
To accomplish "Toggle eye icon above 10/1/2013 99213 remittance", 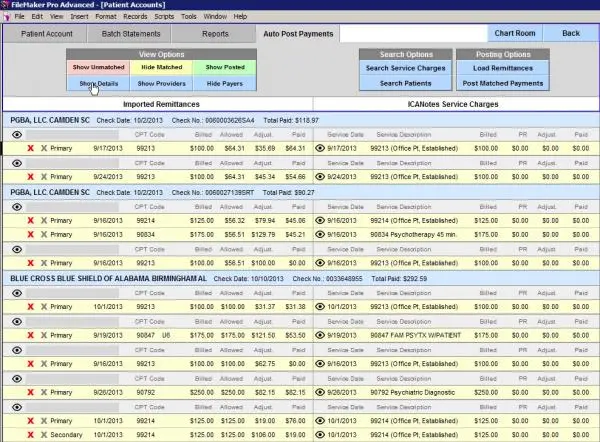I will [x=17, y=294].
